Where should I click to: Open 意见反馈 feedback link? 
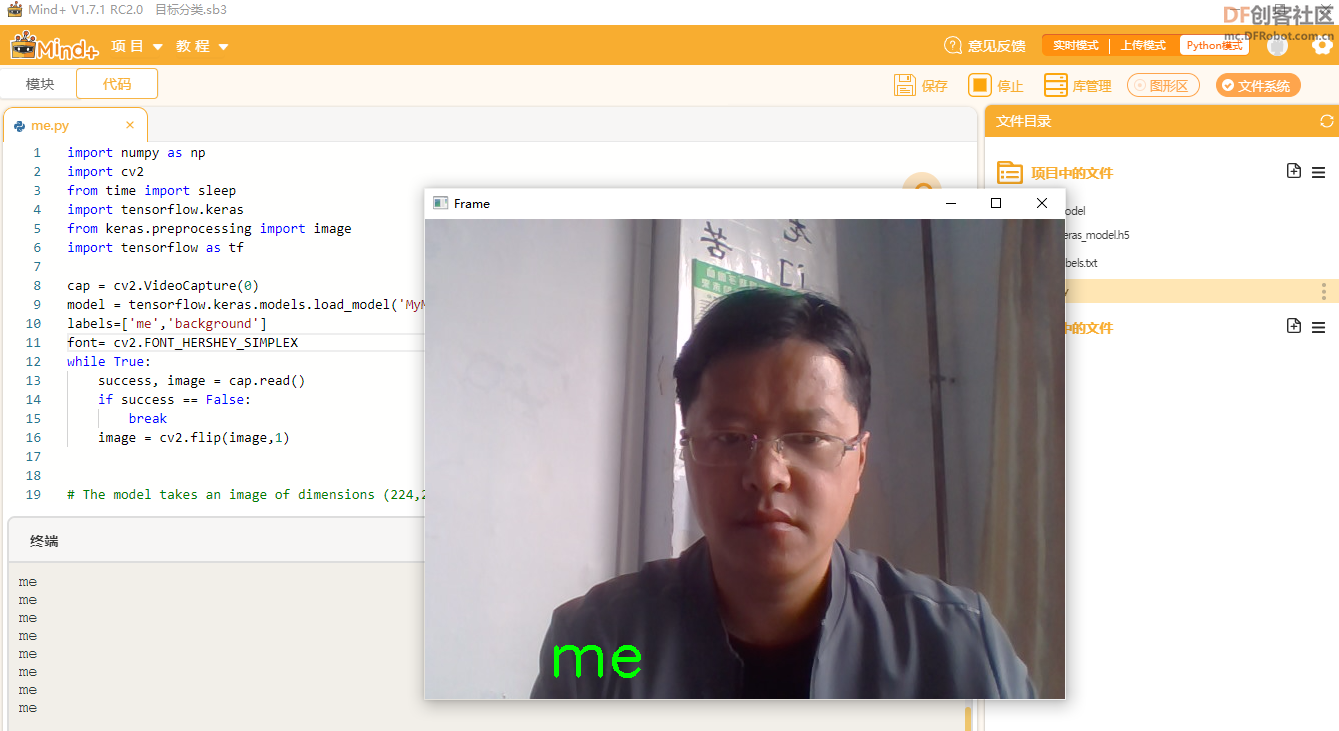985,46
